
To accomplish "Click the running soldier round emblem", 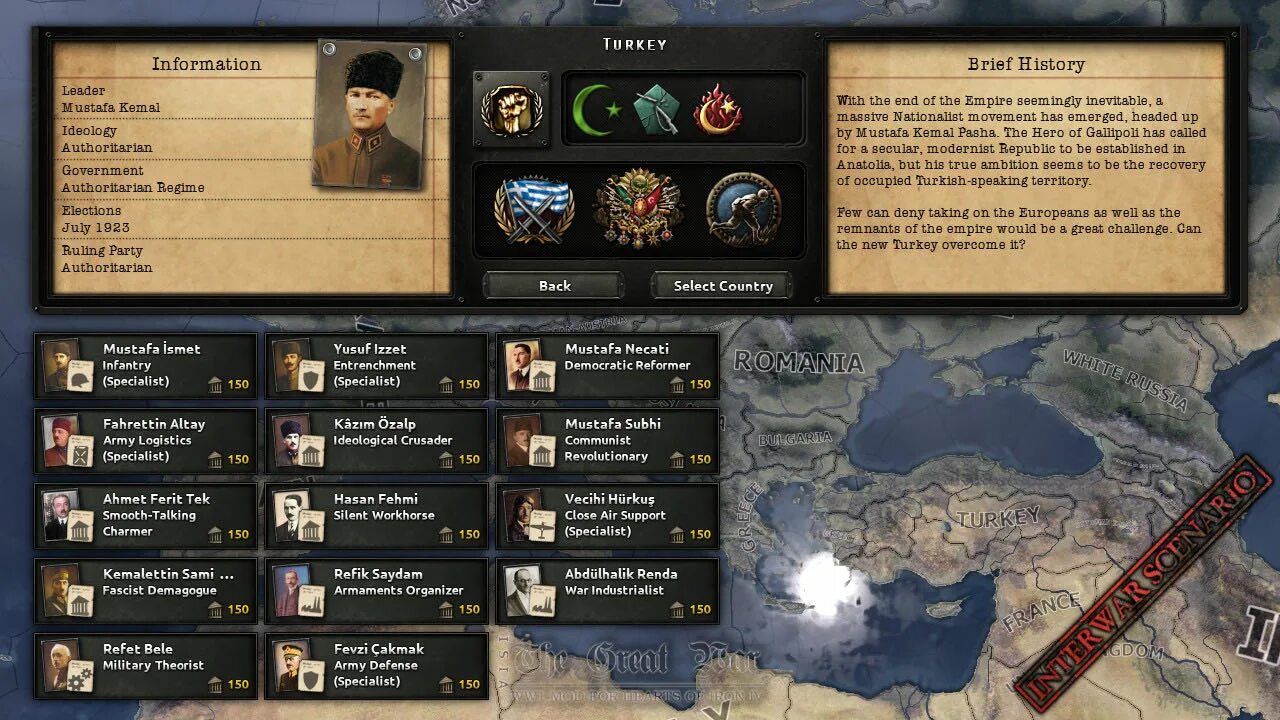I will click(742, 209).
